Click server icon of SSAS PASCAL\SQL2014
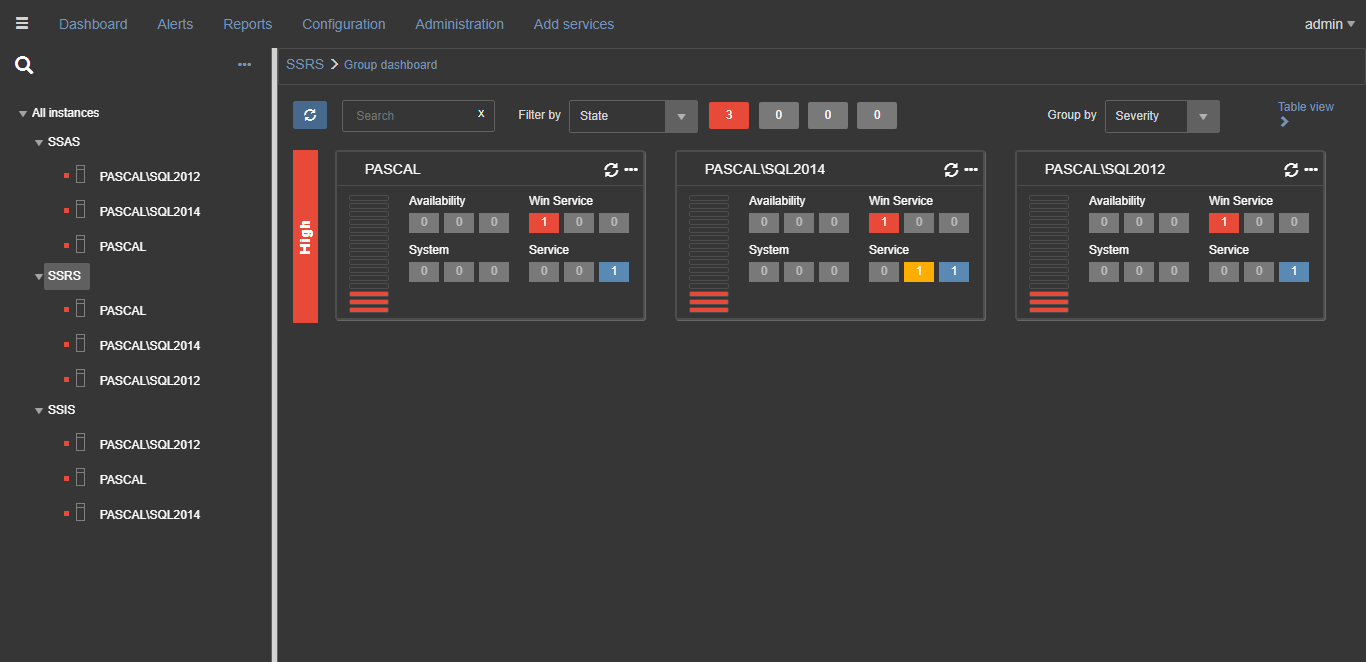The height and width of the screenshot is (662, 1366). tap(81, 211)
